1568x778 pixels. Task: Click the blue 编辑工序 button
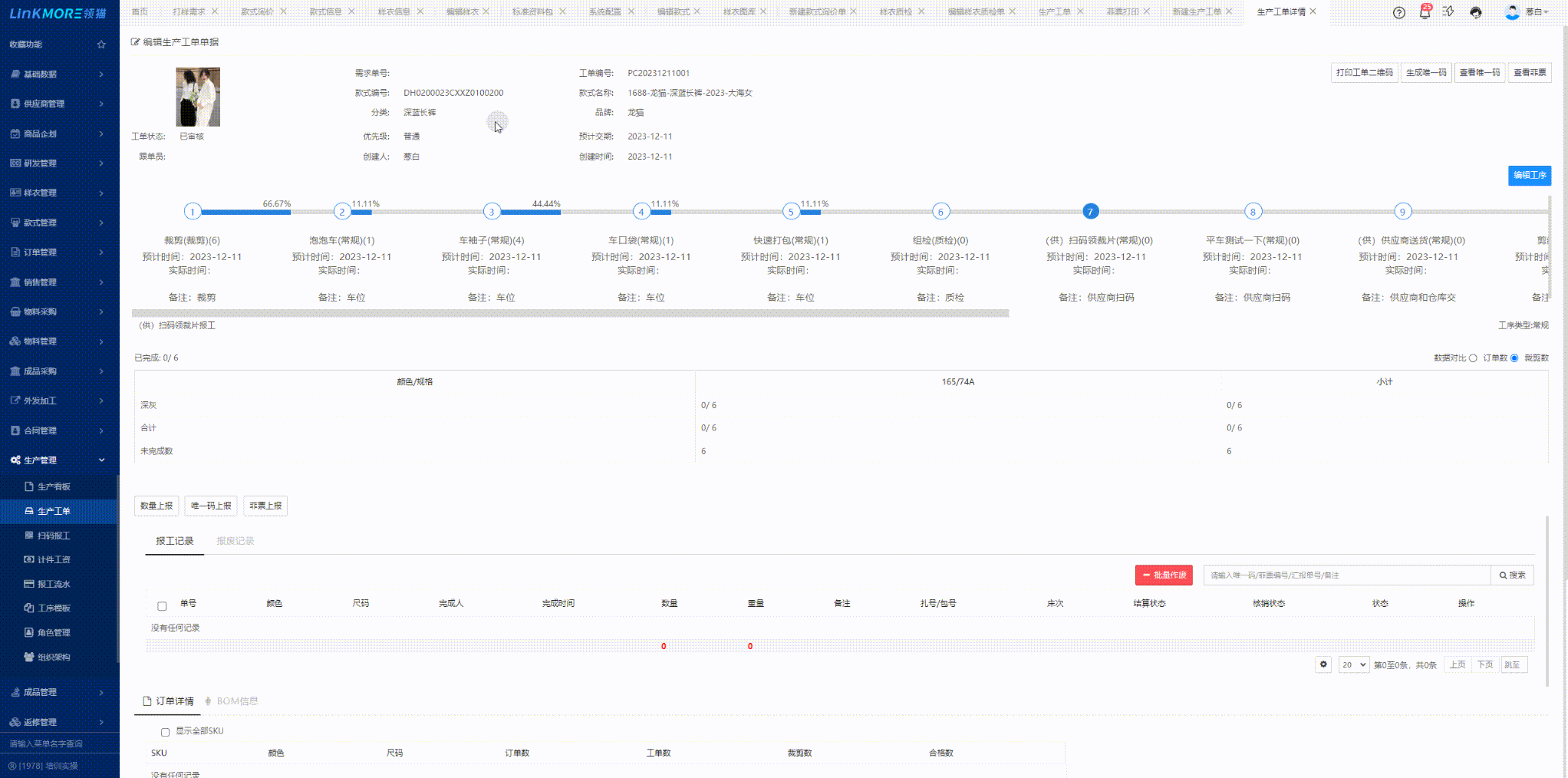click(x=1529, y=176)
